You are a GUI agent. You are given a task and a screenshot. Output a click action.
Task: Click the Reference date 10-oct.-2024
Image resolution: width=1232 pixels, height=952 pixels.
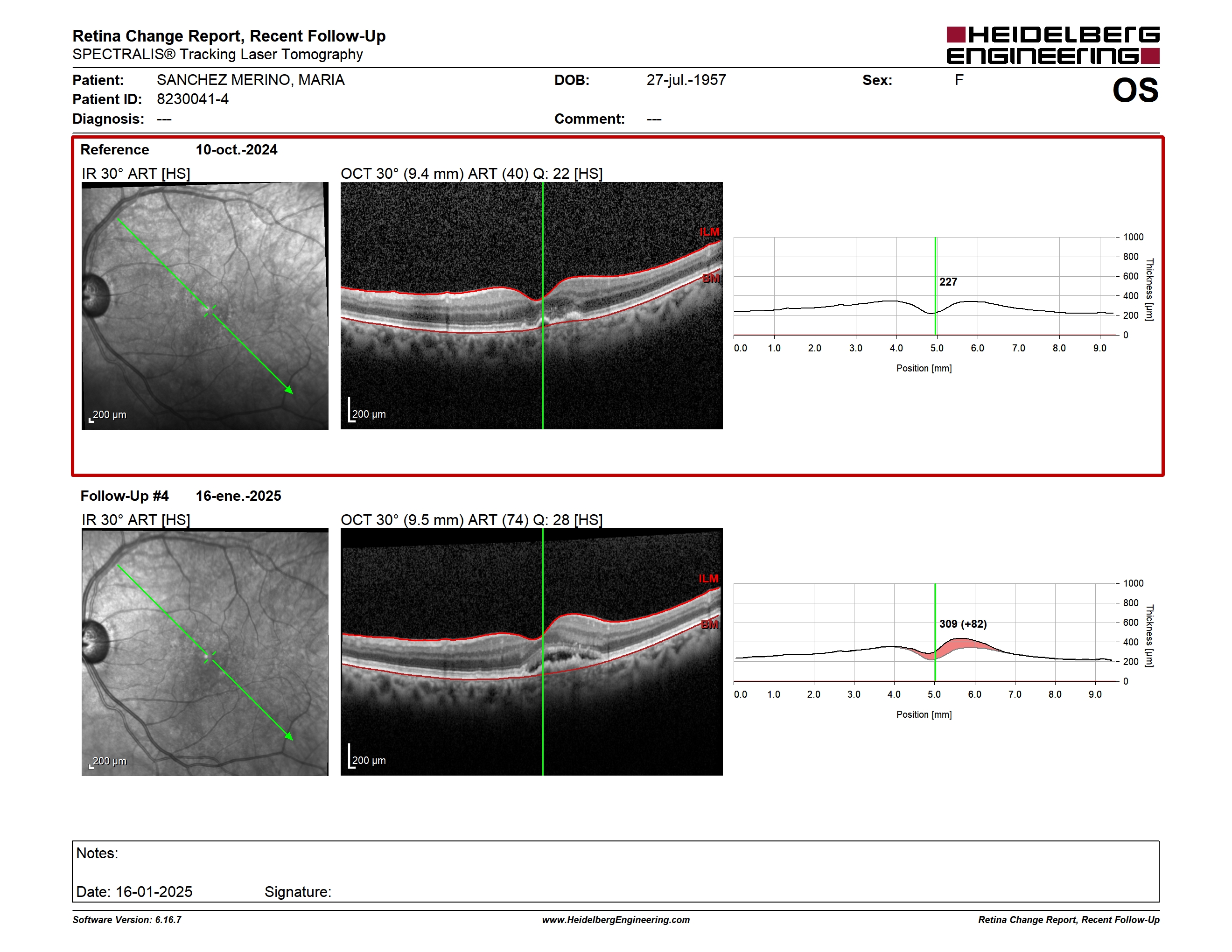click(236, 150)
